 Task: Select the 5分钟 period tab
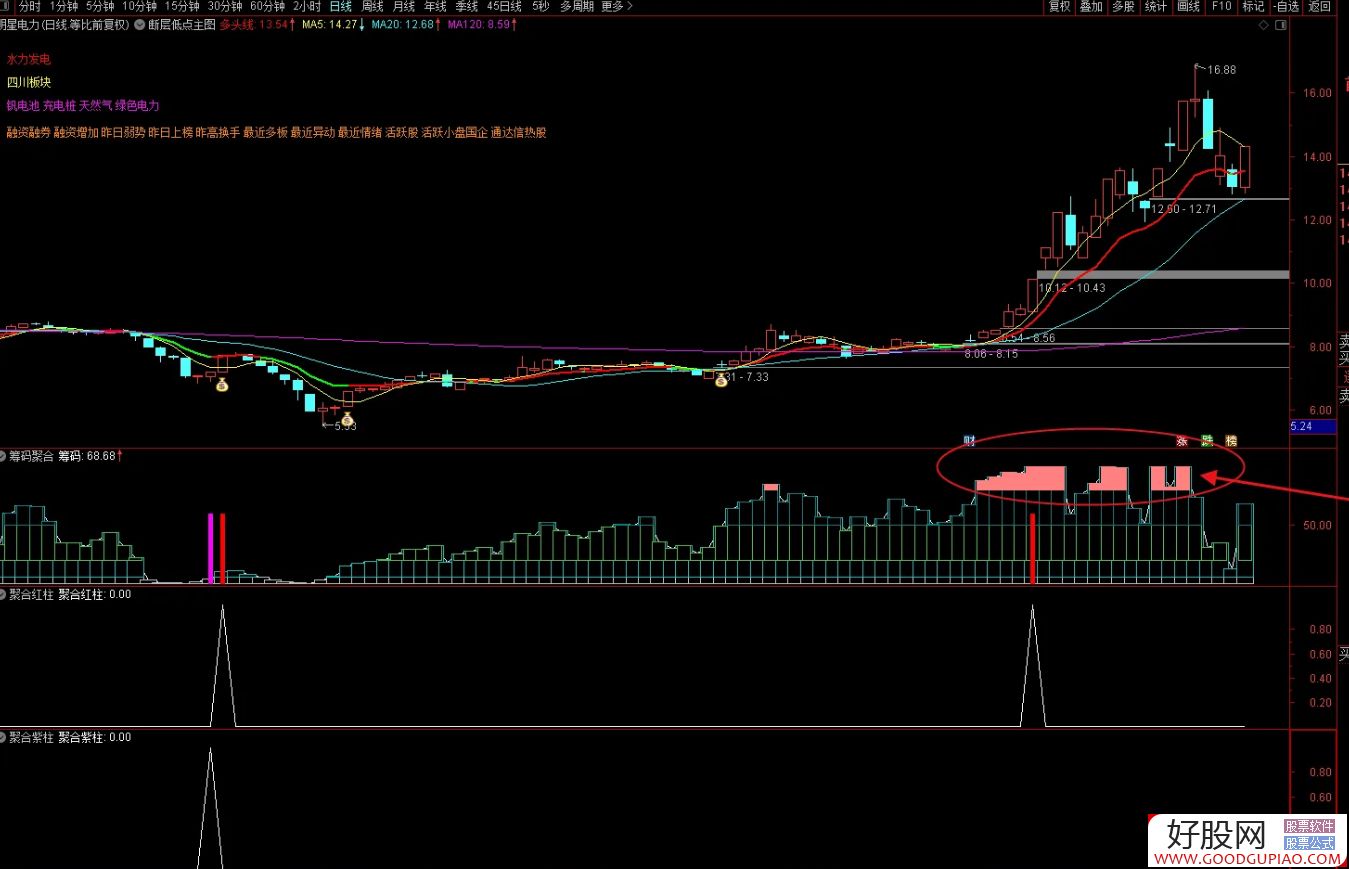point(100,6)
